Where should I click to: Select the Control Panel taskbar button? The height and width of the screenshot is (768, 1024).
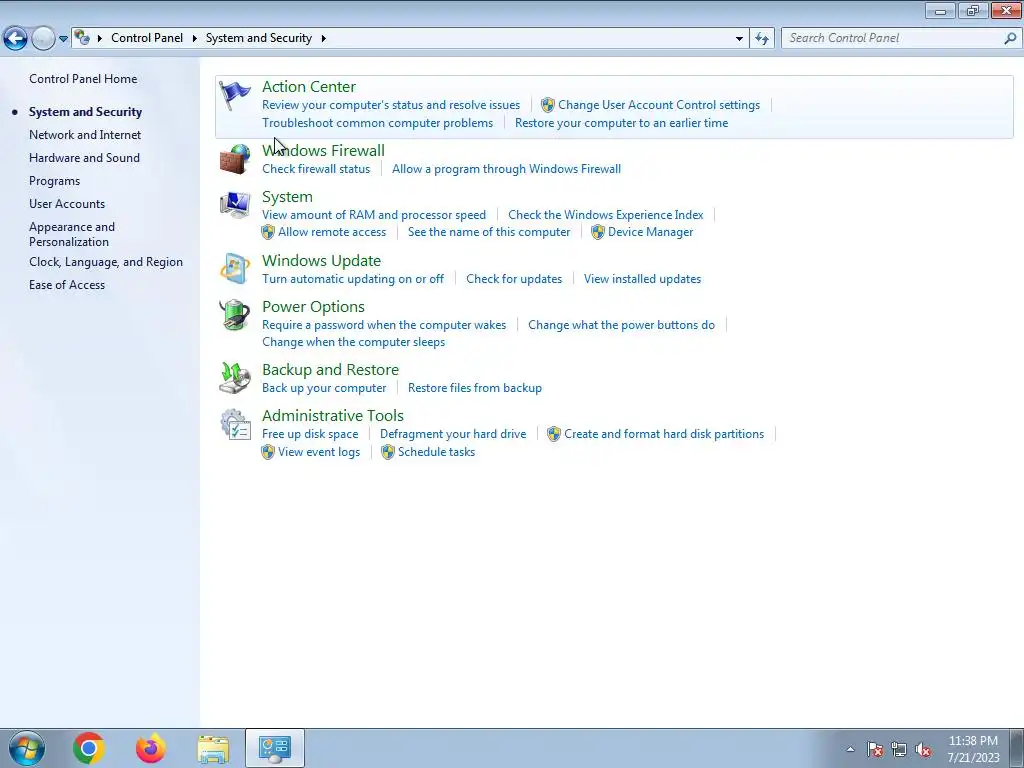click(x=275, y=748)
